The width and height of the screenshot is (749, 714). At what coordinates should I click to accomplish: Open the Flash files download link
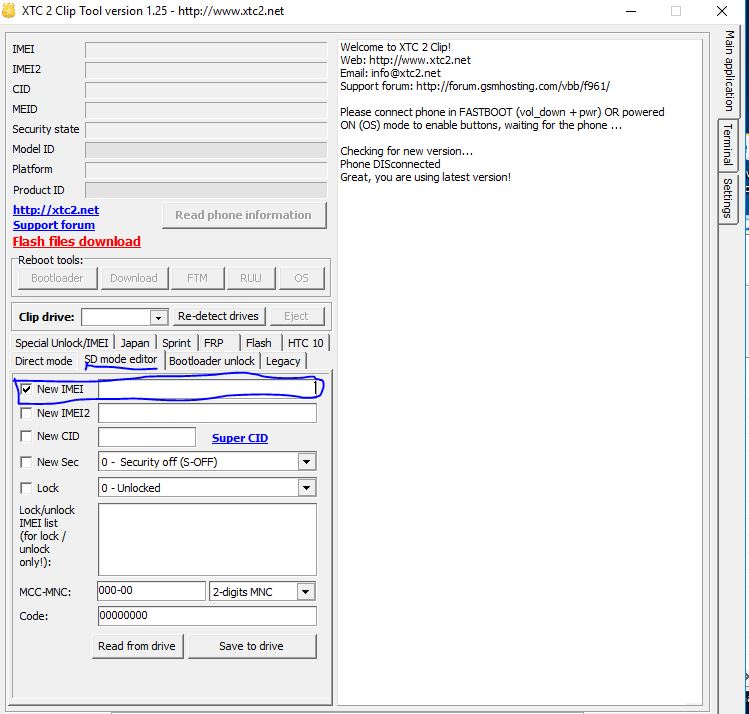(x=76, y=242)
